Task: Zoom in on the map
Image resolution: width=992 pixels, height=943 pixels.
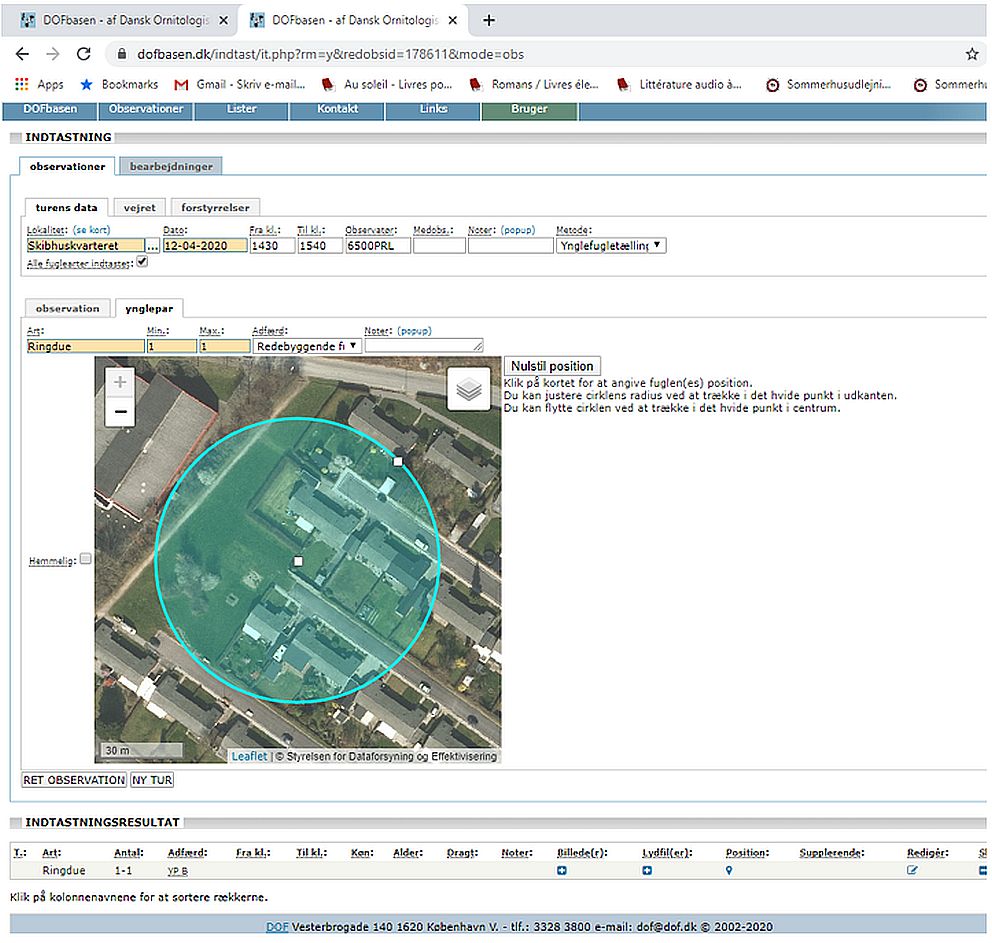Action: (120, 381)
